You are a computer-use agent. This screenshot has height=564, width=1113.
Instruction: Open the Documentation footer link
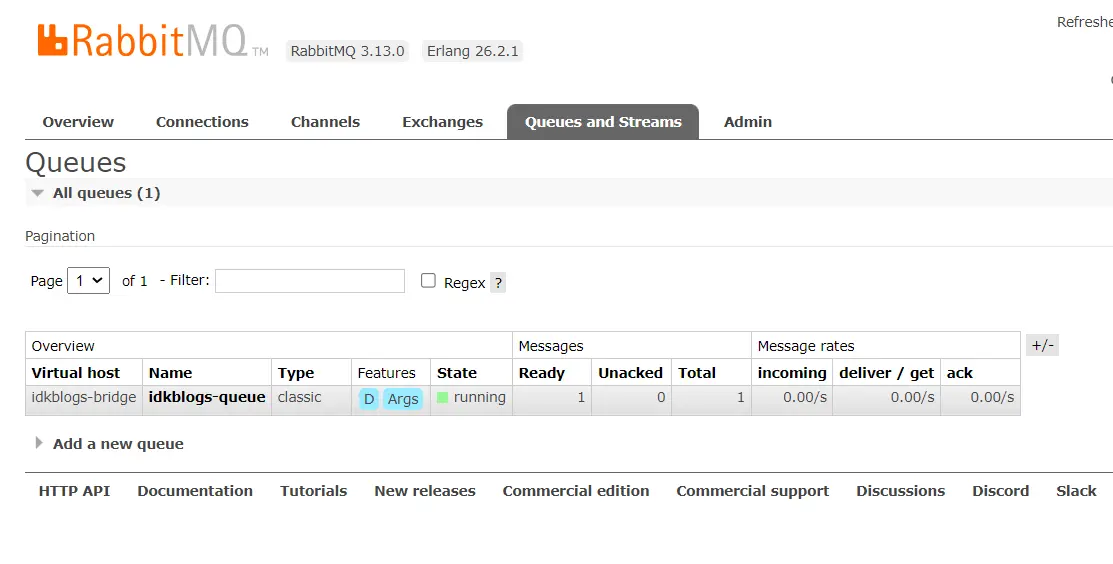(195, 491)
